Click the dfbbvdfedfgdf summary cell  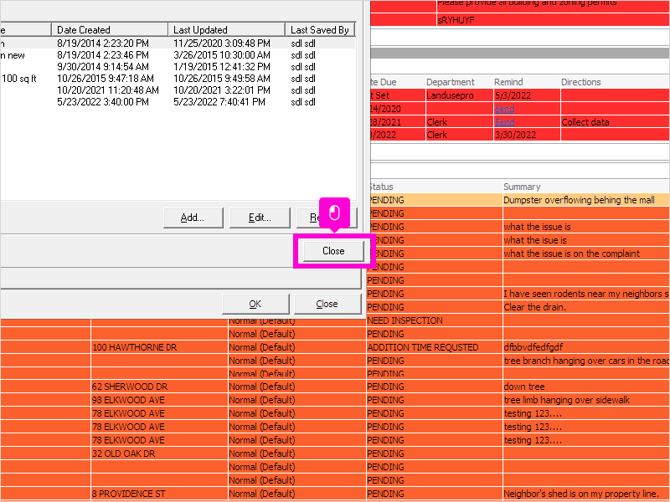586,347
